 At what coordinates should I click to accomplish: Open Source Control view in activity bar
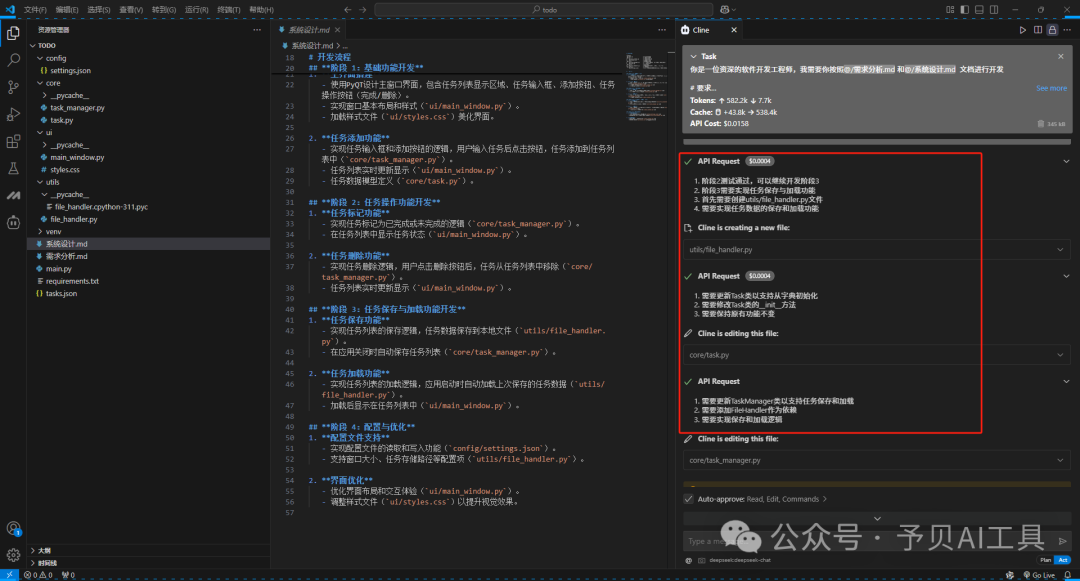[x=13, y=87]
